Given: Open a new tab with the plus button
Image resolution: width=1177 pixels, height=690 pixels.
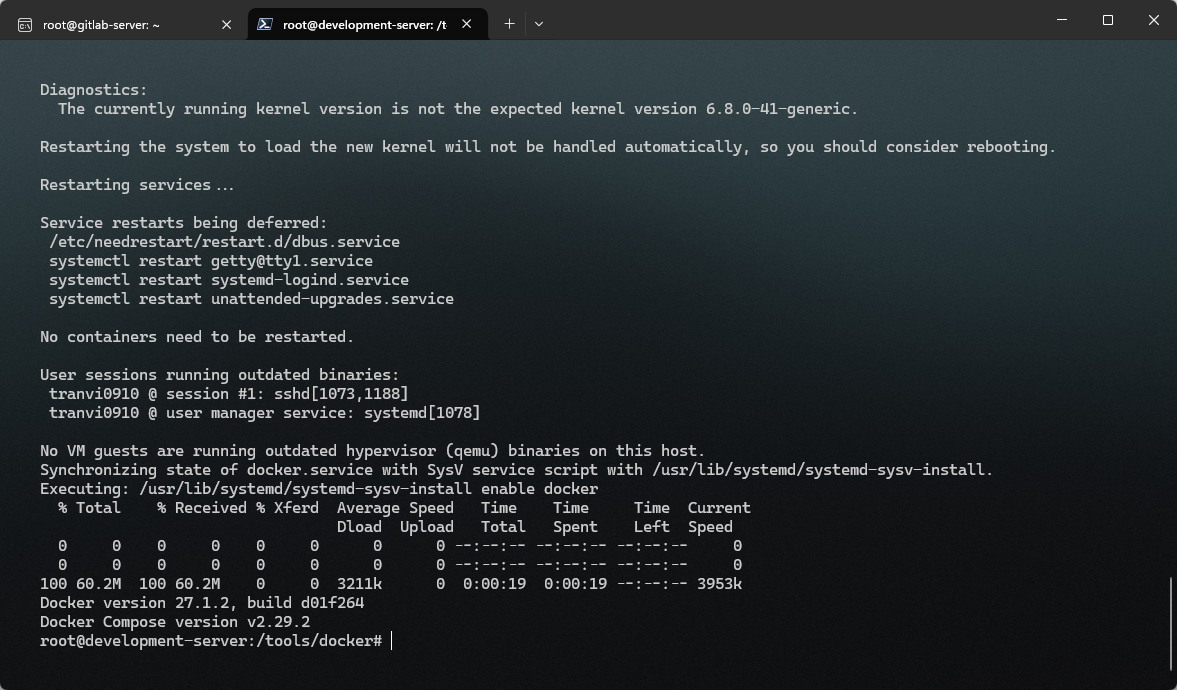Looking at the screenshot, I should pos(509,24).
